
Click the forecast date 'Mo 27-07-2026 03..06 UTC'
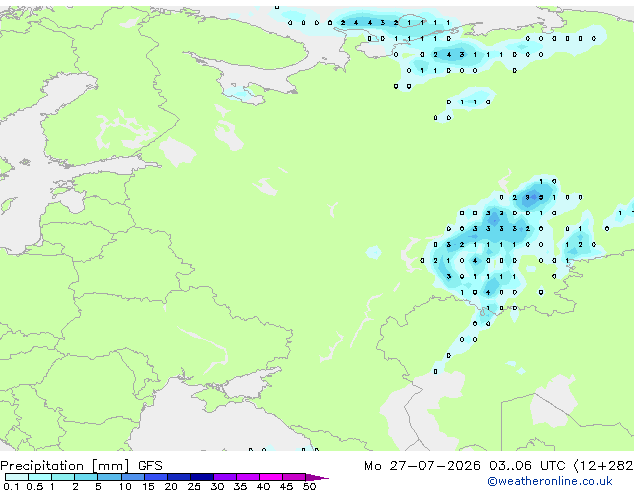pyautogui.click(x=465, y=466)
